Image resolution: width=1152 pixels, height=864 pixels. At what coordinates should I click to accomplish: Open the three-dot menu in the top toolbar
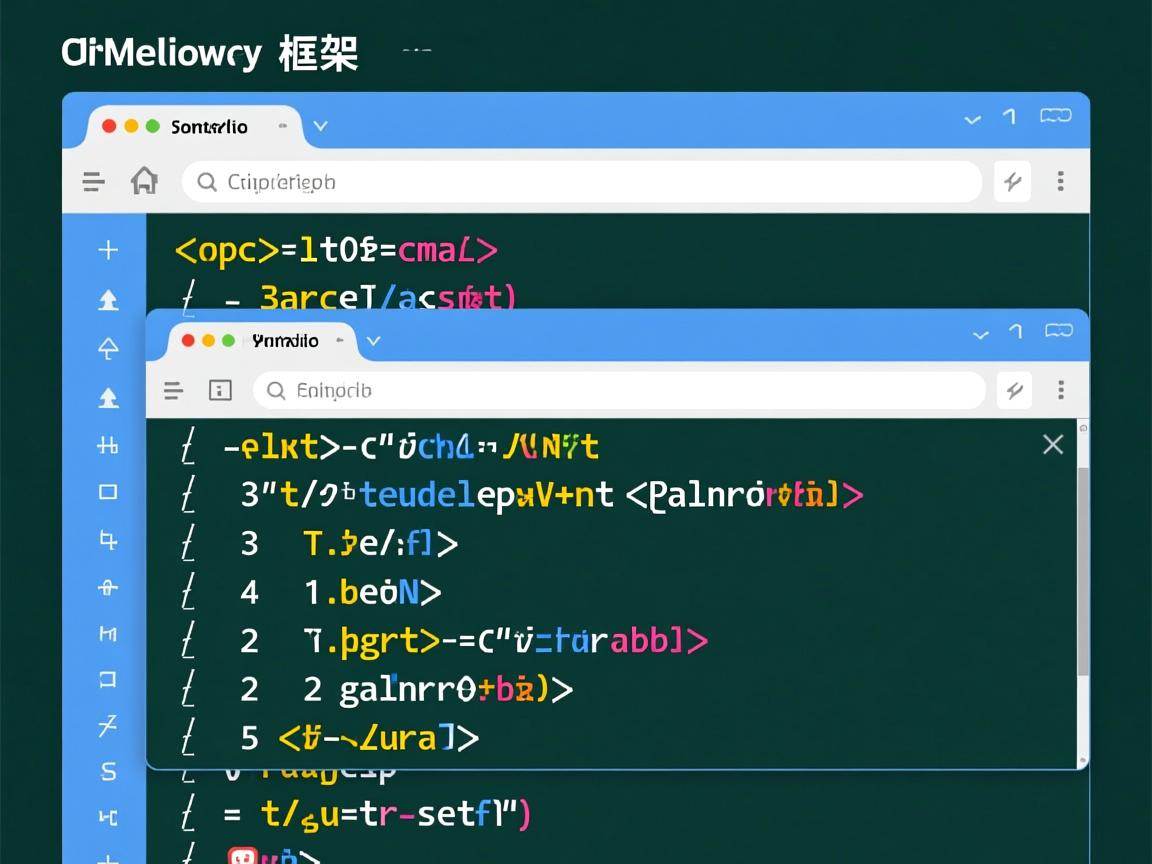tap(1060, 181)
